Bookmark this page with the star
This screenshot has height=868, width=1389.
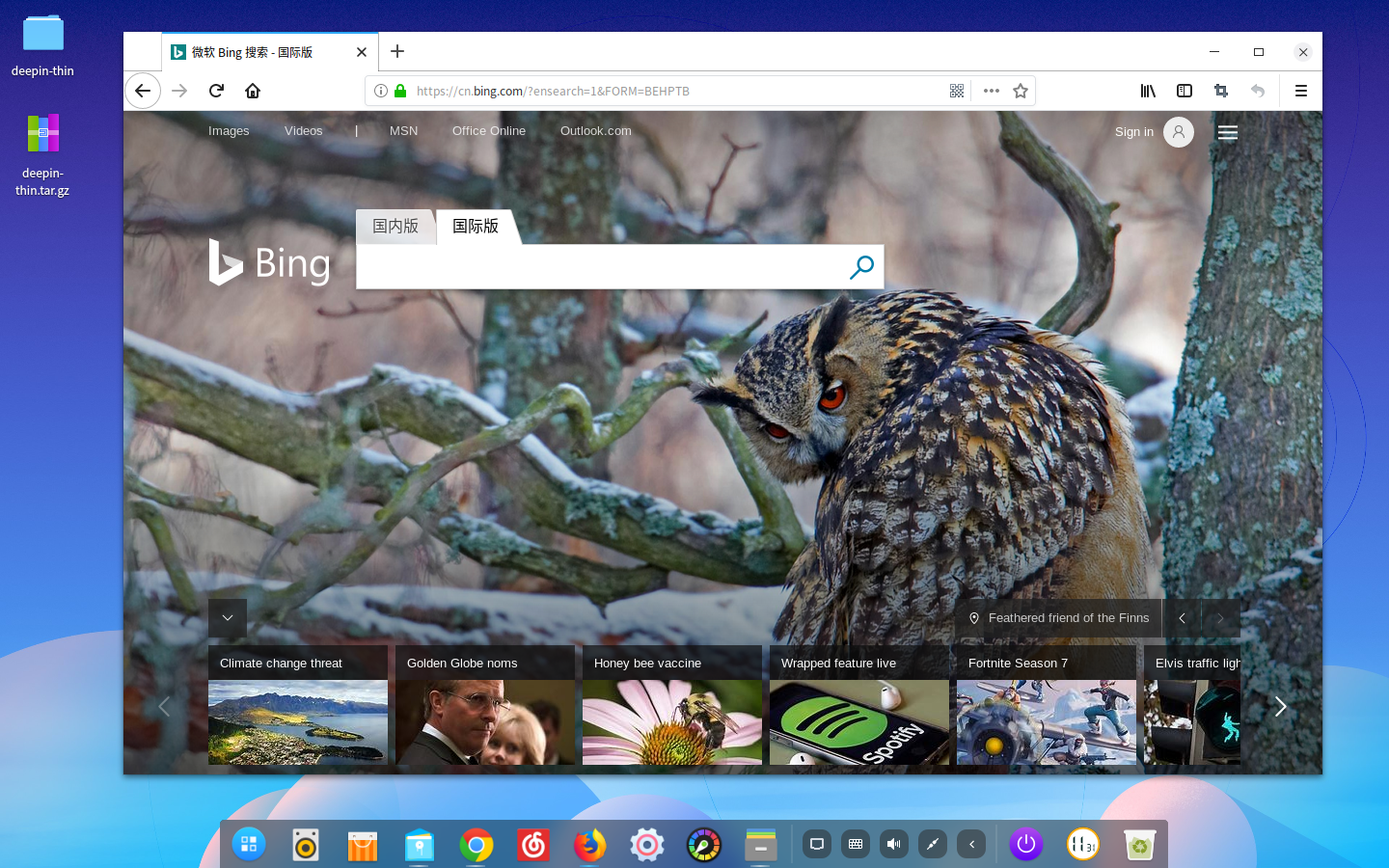pyautogui.click(x=1021, y=91)
